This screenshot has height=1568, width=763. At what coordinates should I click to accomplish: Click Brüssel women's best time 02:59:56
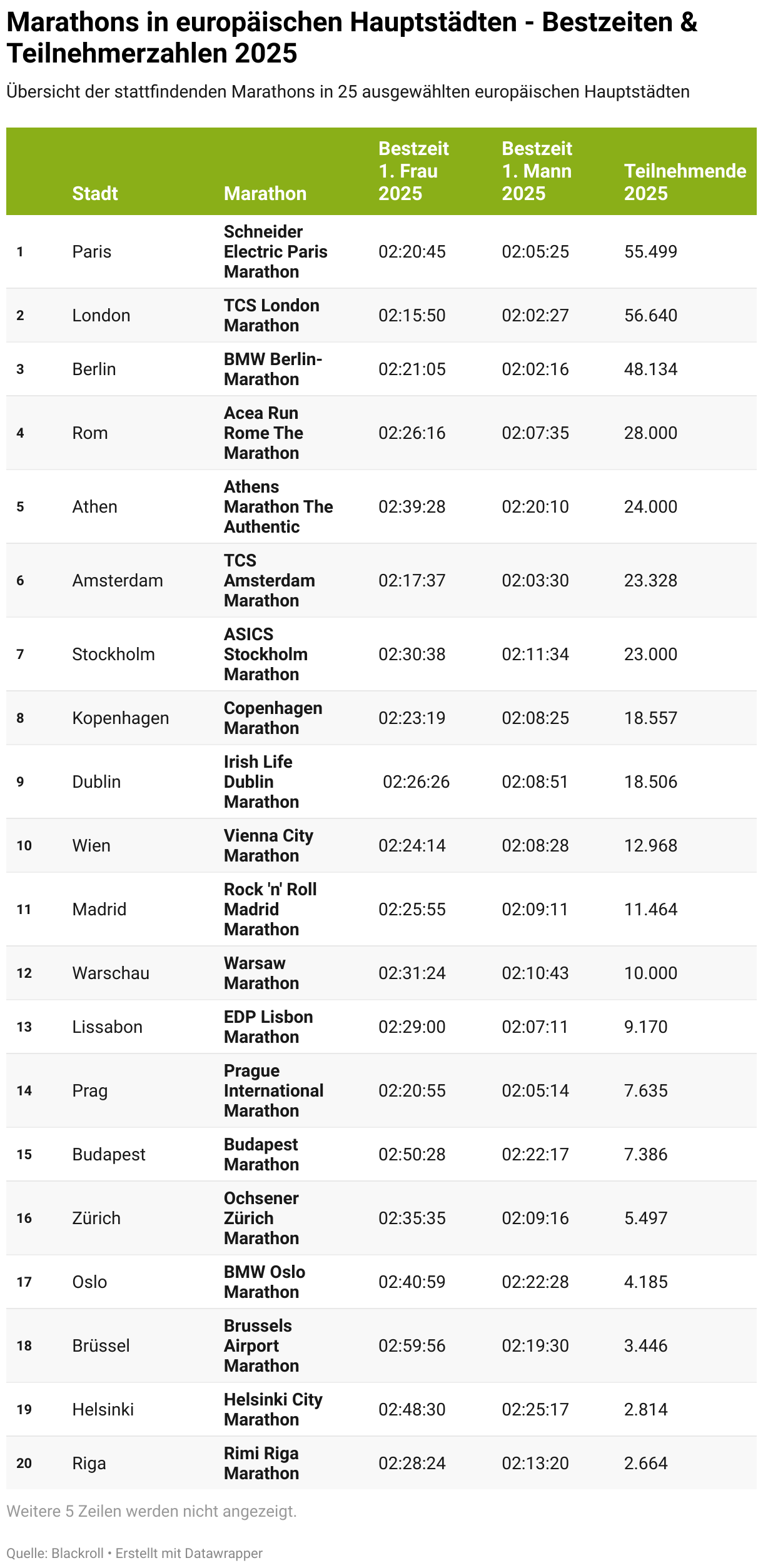click(412, 1345)
